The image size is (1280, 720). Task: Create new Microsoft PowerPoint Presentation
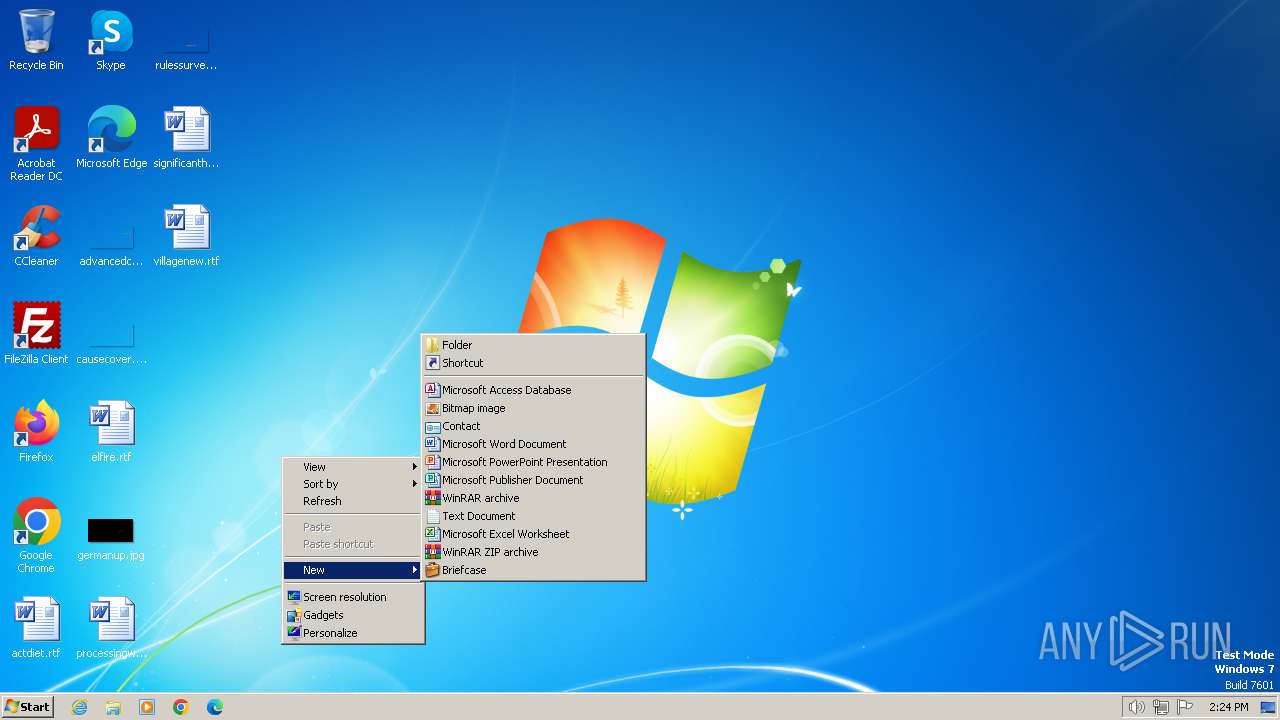click(x=533, y=462)
